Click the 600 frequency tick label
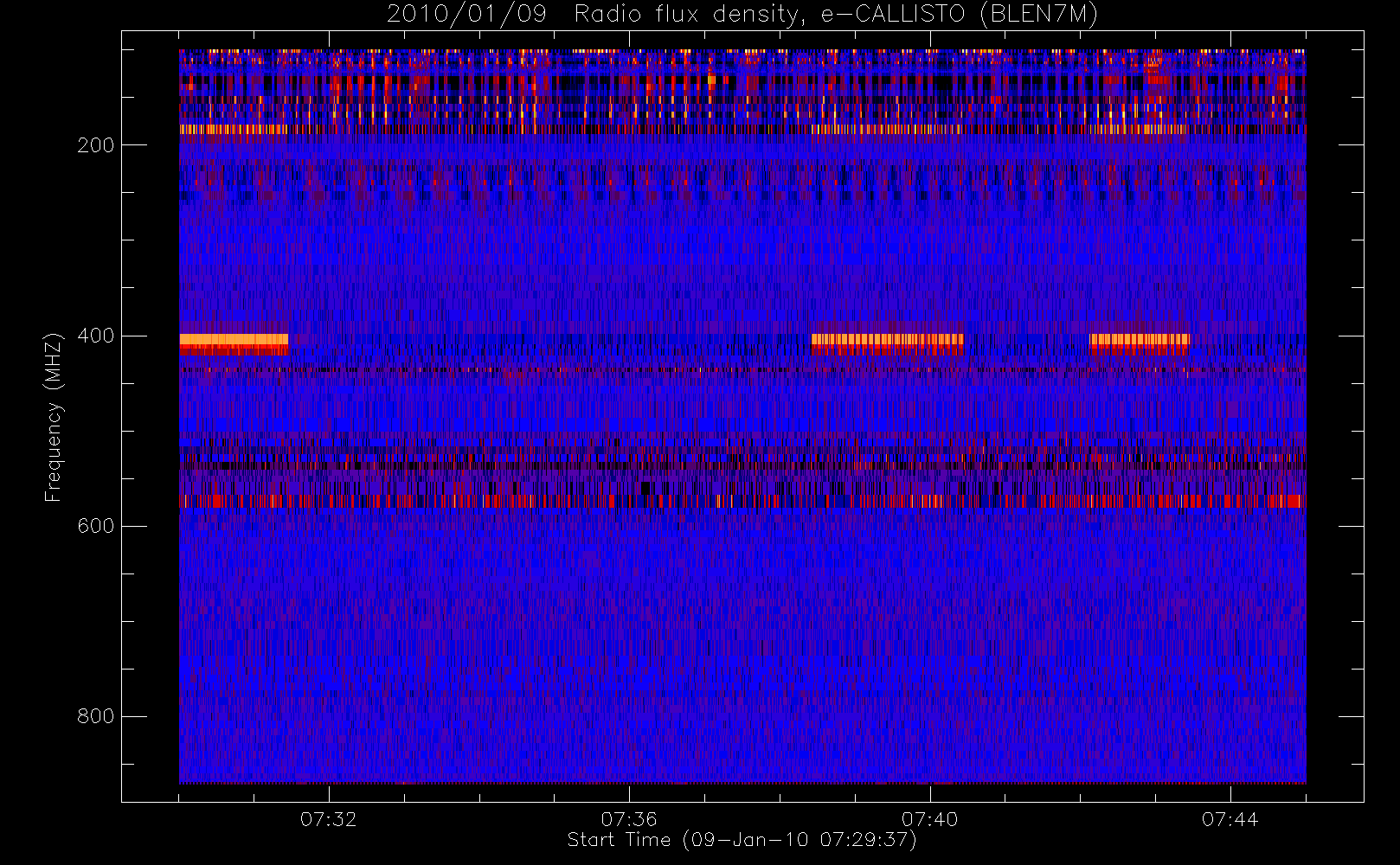This screenshot has height=865, width=1400. pos(95,526)
